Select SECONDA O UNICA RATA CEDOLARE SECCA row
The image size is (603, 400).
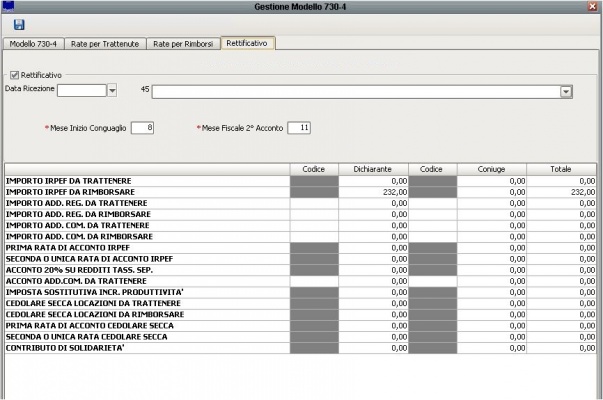[87, 337]
